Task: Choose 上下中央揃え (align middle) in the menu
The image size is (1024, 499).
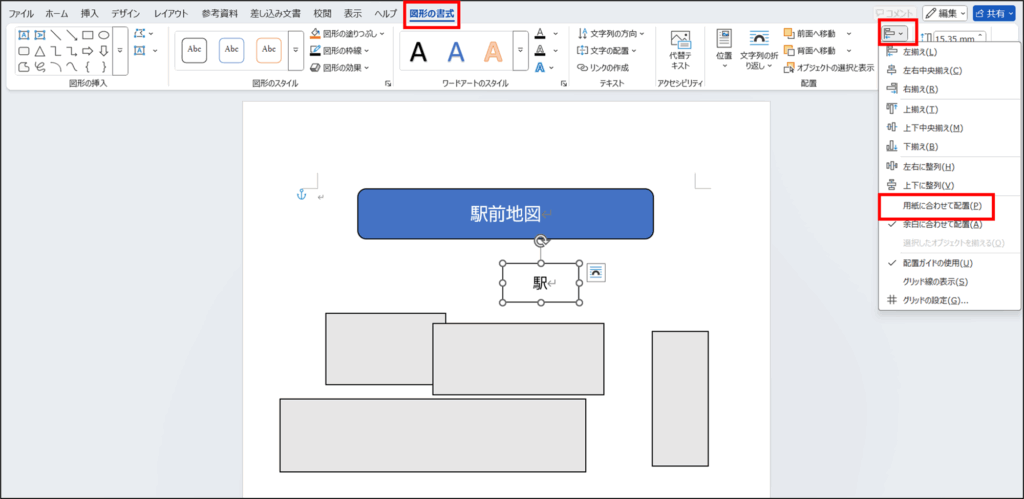Action: [932, 128]
